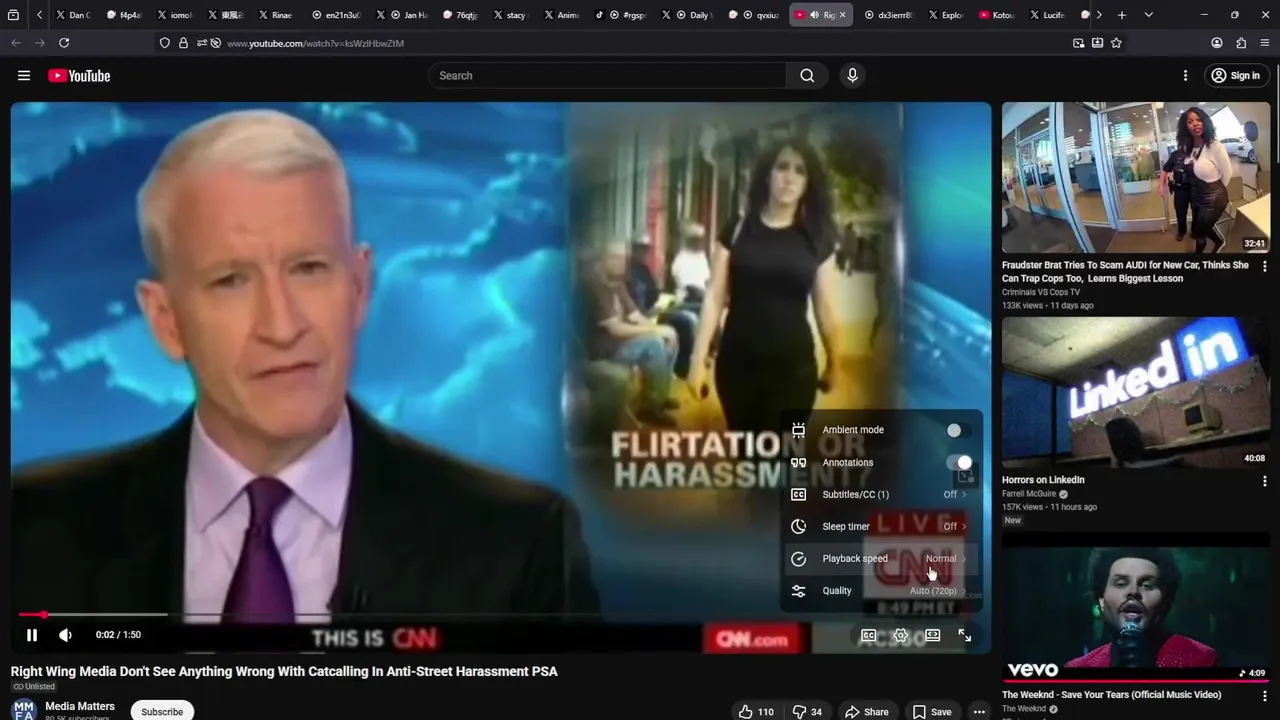
Task: Close the current YouTube tab
Action: click(843, 15)
